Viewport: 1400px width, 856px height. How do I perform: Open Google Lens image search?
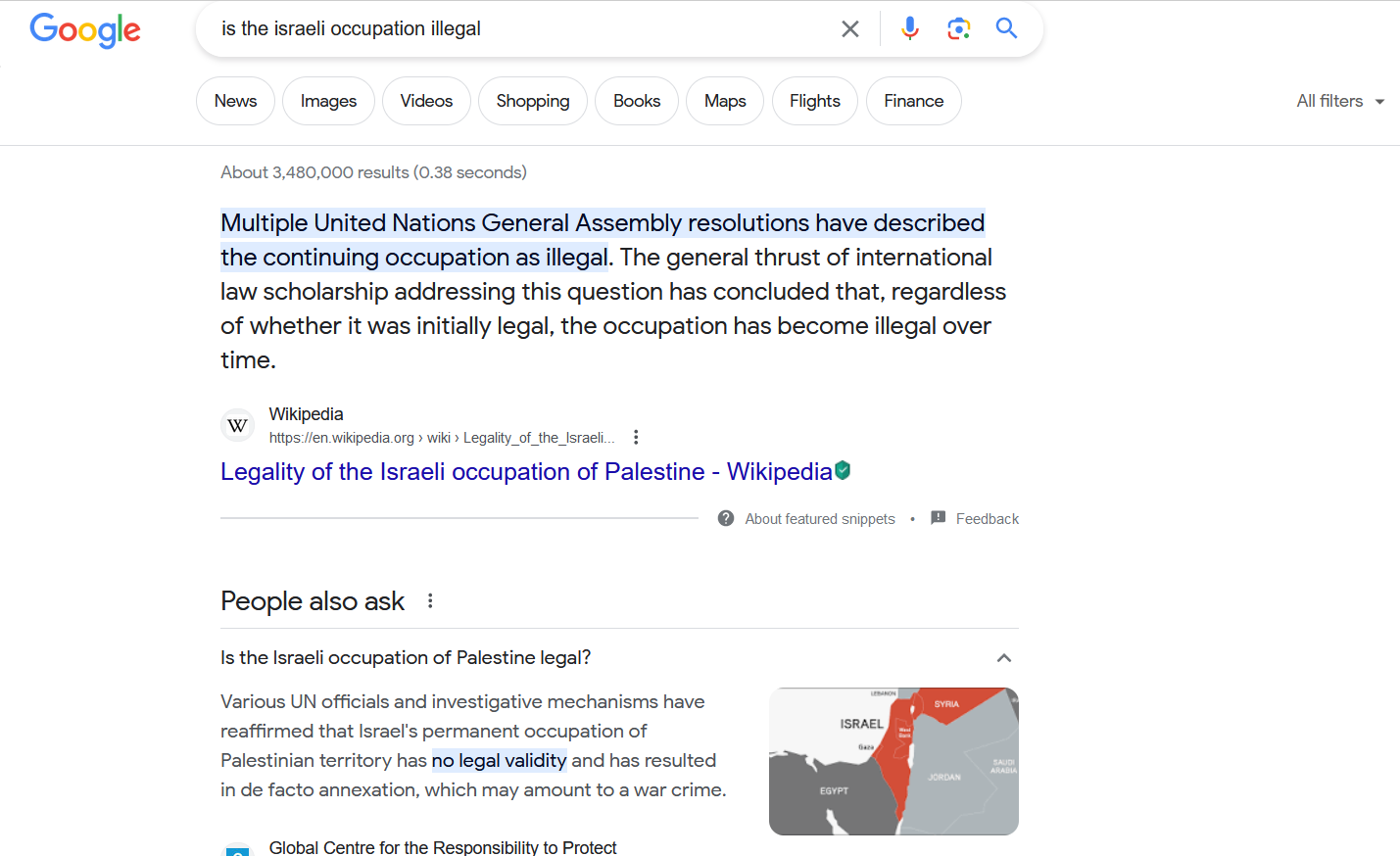click(958, 28)
